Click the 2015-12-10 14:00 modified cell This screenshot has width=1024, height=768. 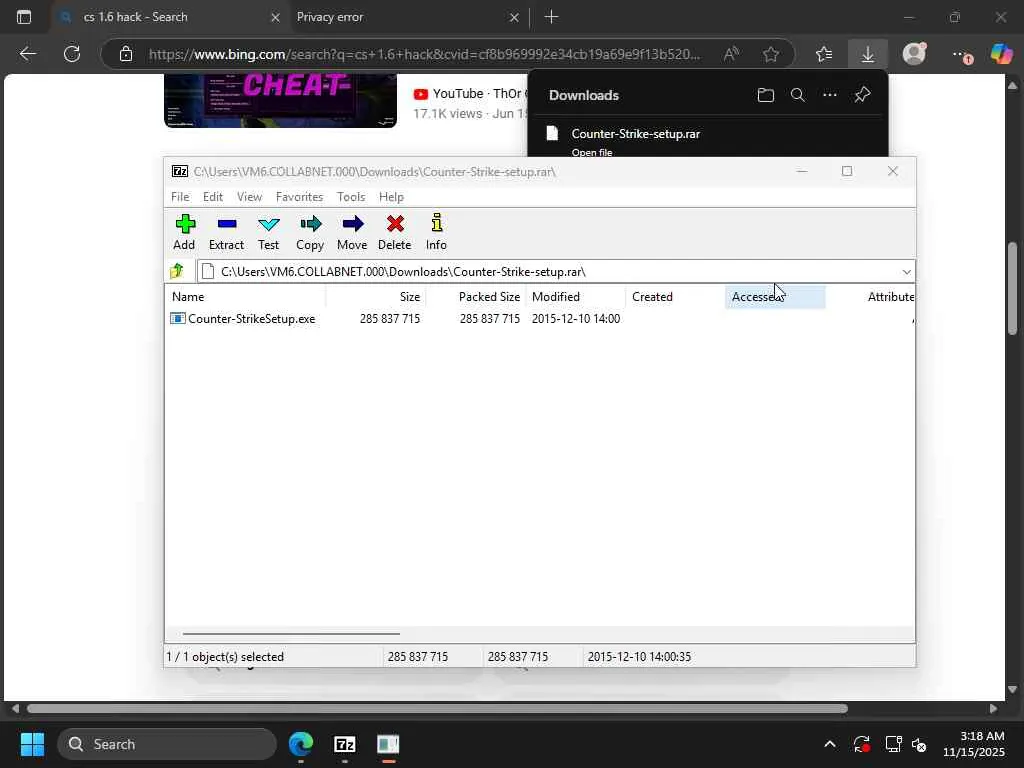(x=576, y=319)
